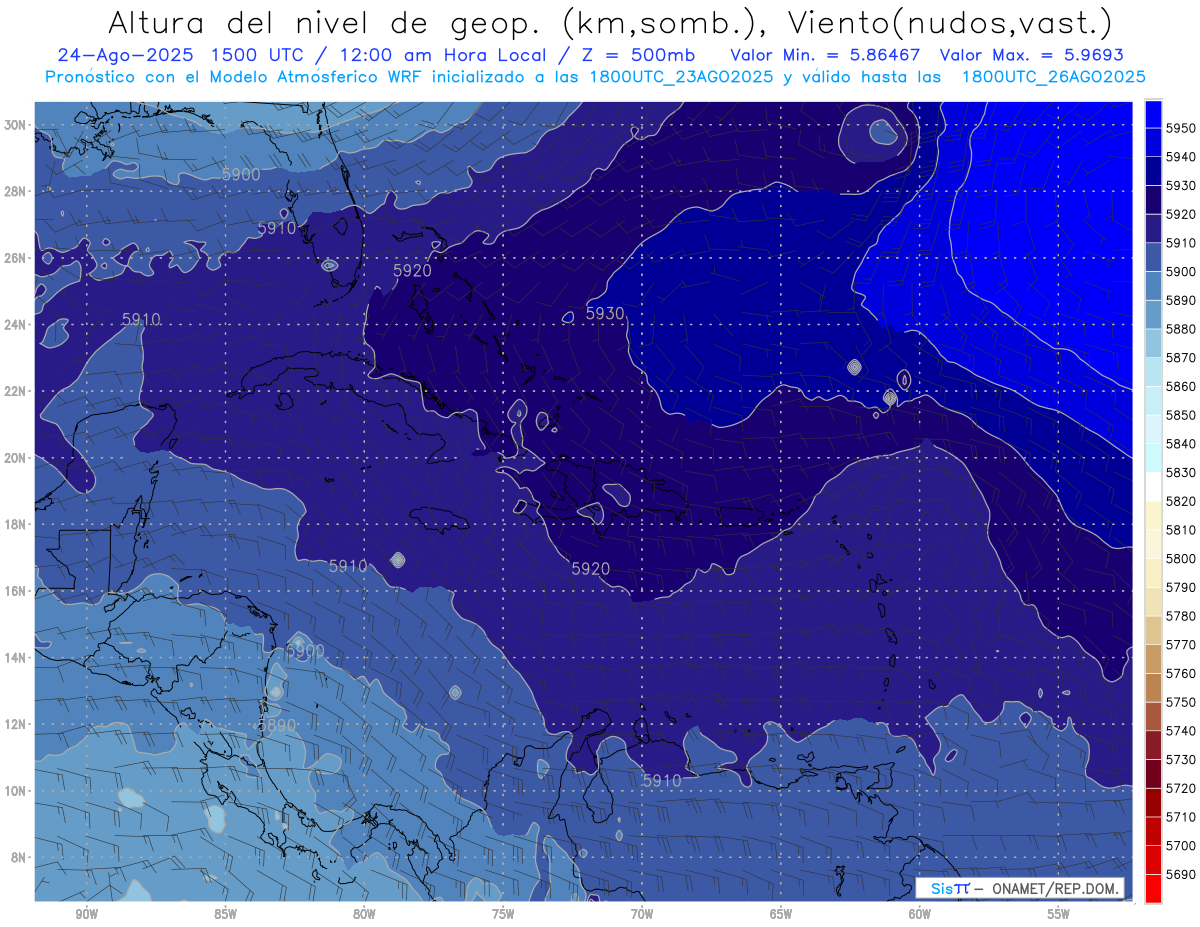Screen dimensions: 1200x927
Task: Click the 8N latitude axis label
Action: [x=20, y=857]
